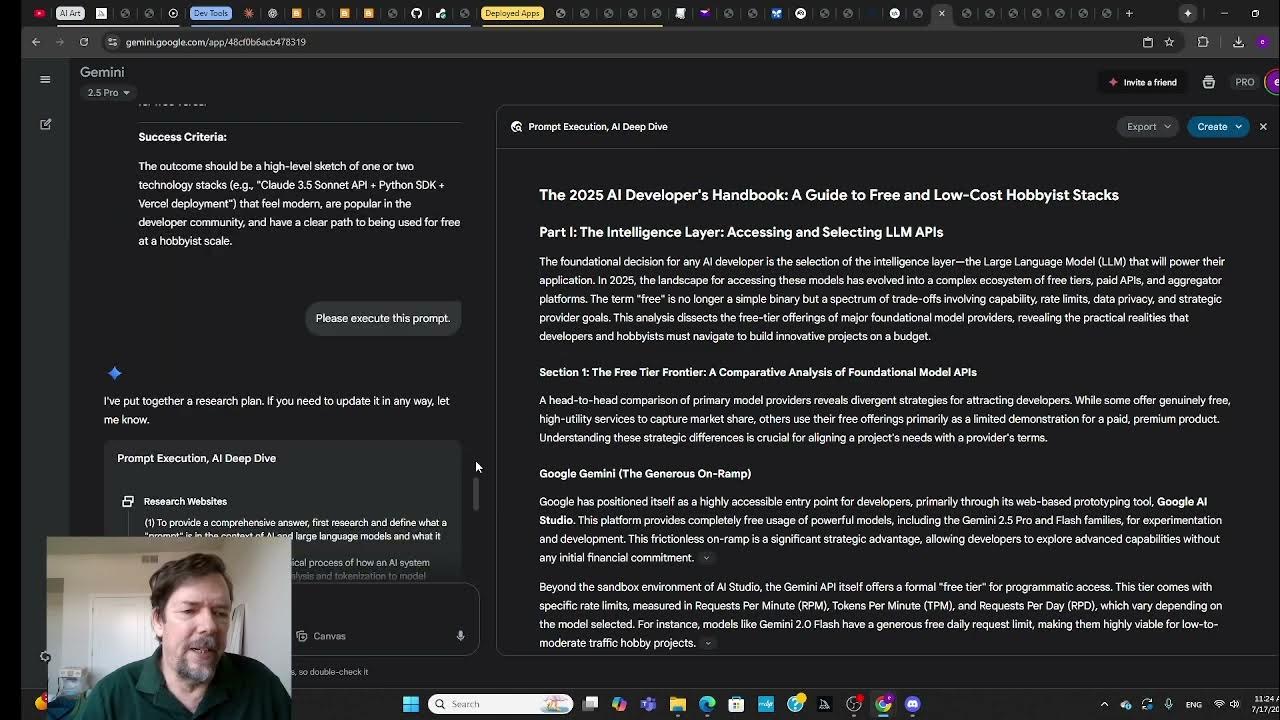Viewport: 1280px width, 720px height.
Task: Open the Dev Tools tab group
Action: tap(210, 13)
